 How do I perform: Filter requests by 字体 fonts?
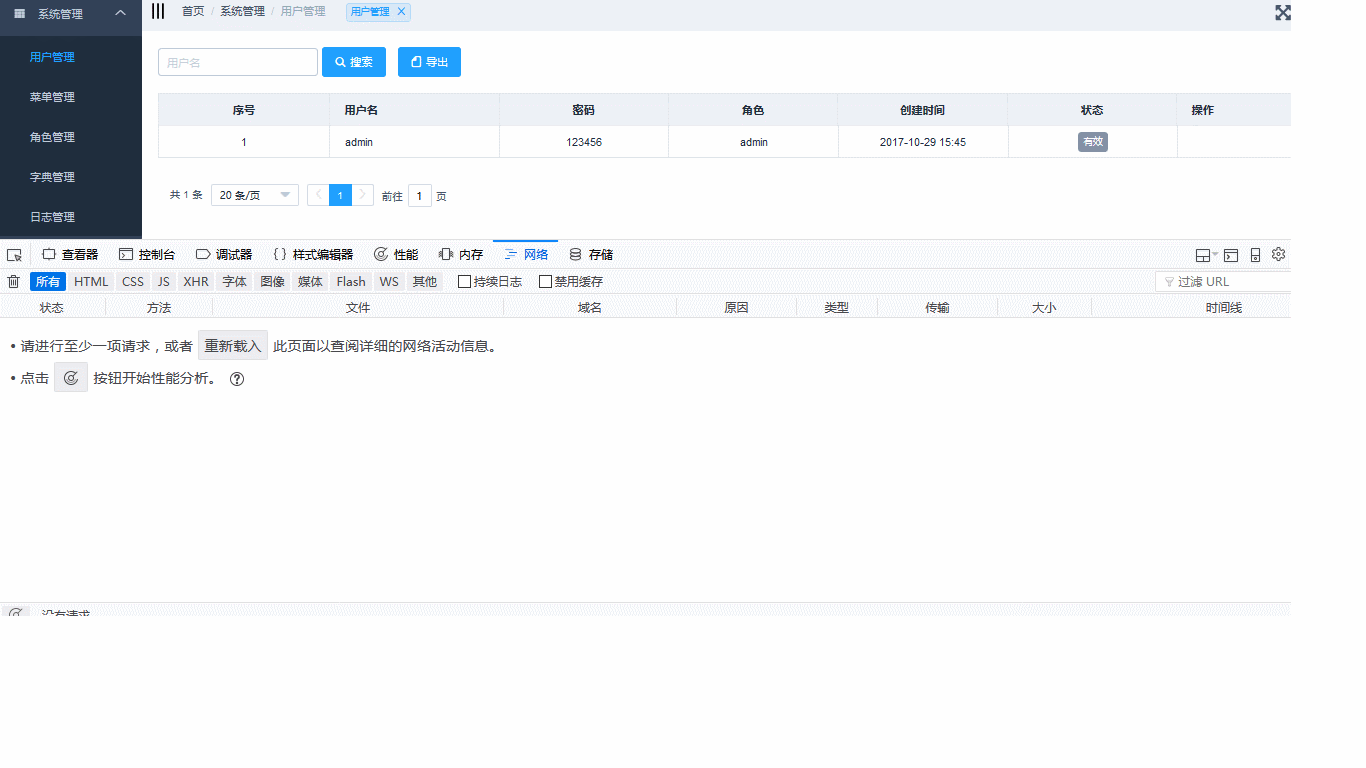234,282
